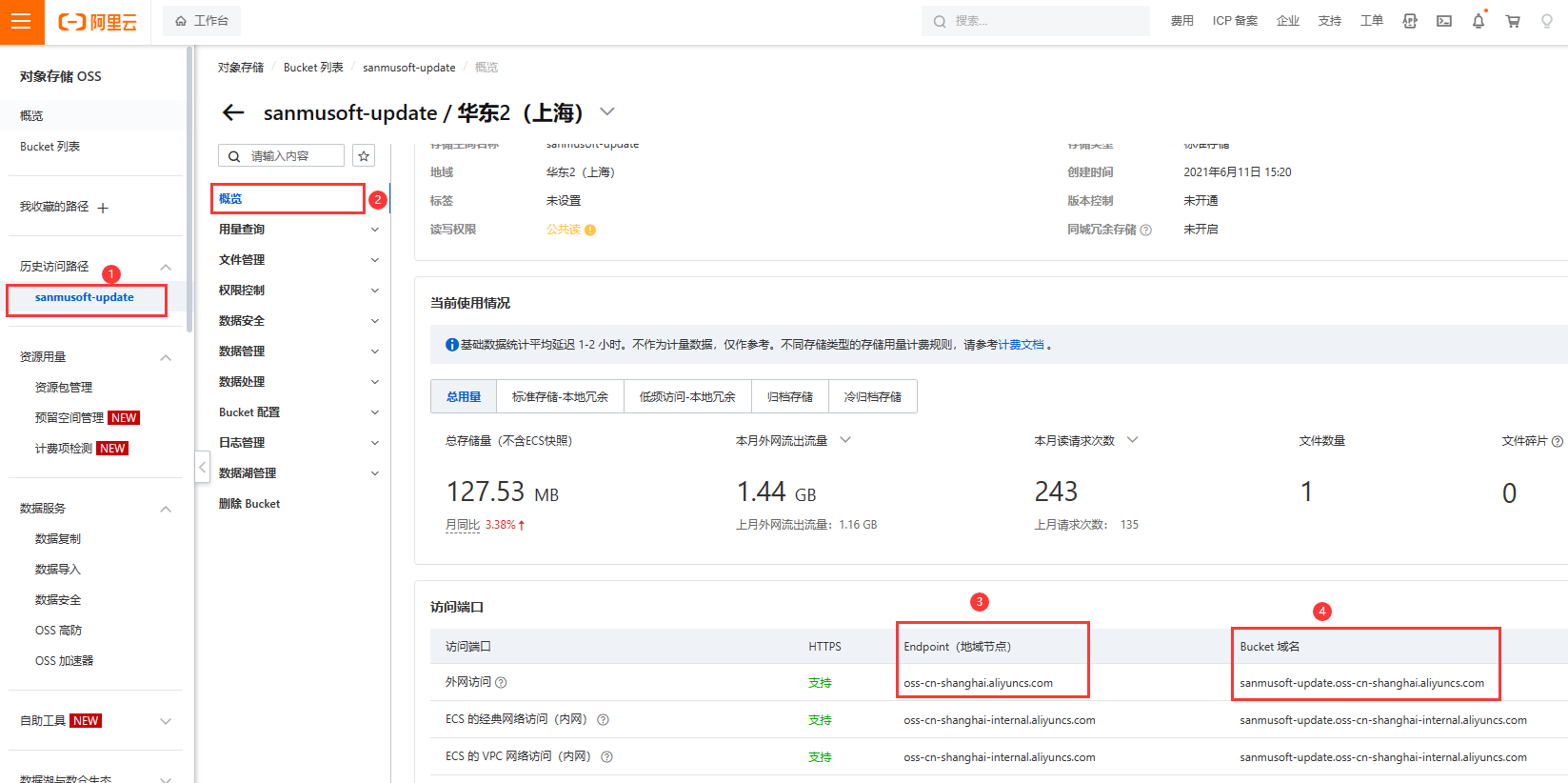Switch to 标准存储-本地冗余 tab
This screenshot has height=783, width=1568.
point(560,396)
